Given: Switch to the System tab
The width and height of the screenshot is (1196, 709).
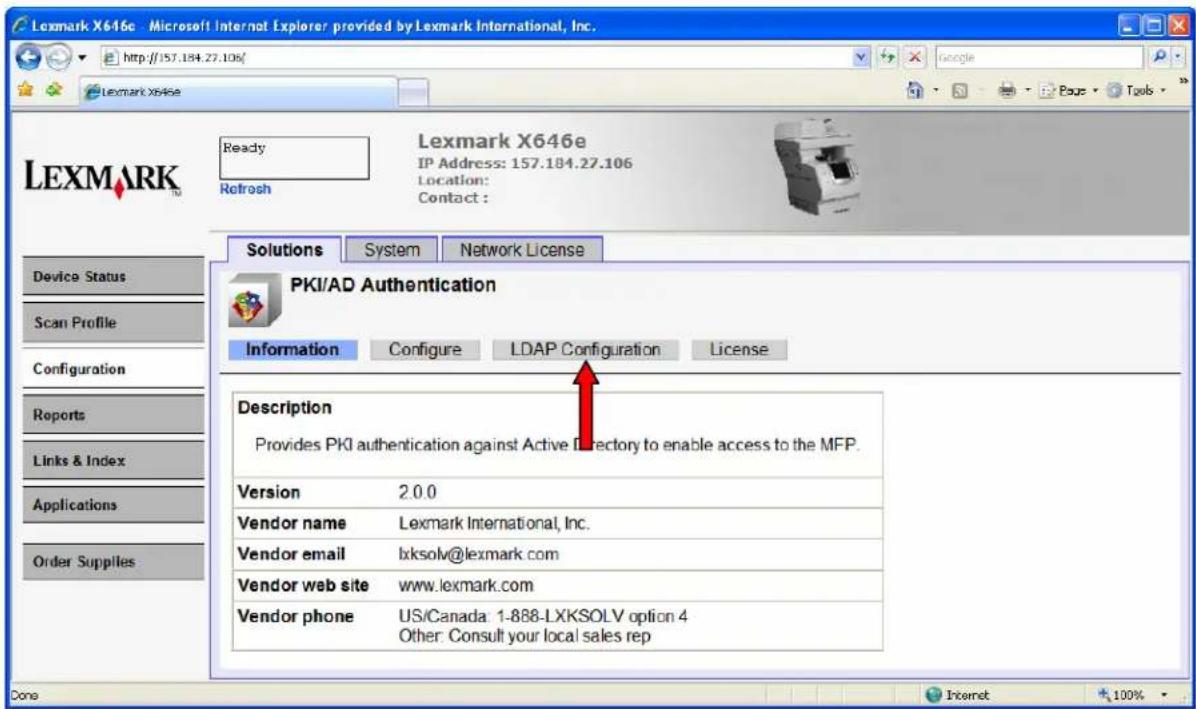Looking at the screenshot, I should [391, 249].
